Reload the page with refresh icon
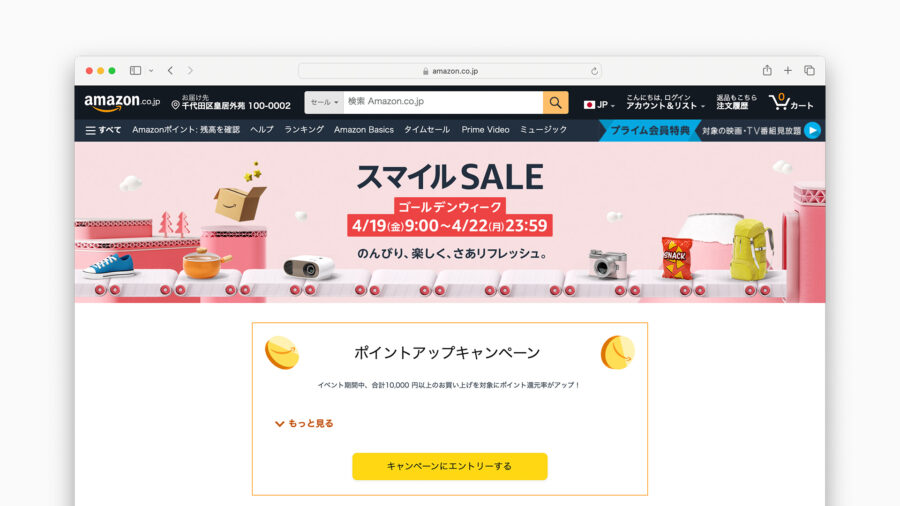The height and width of the screenshot is (506, 900). (x=594, y=71)
